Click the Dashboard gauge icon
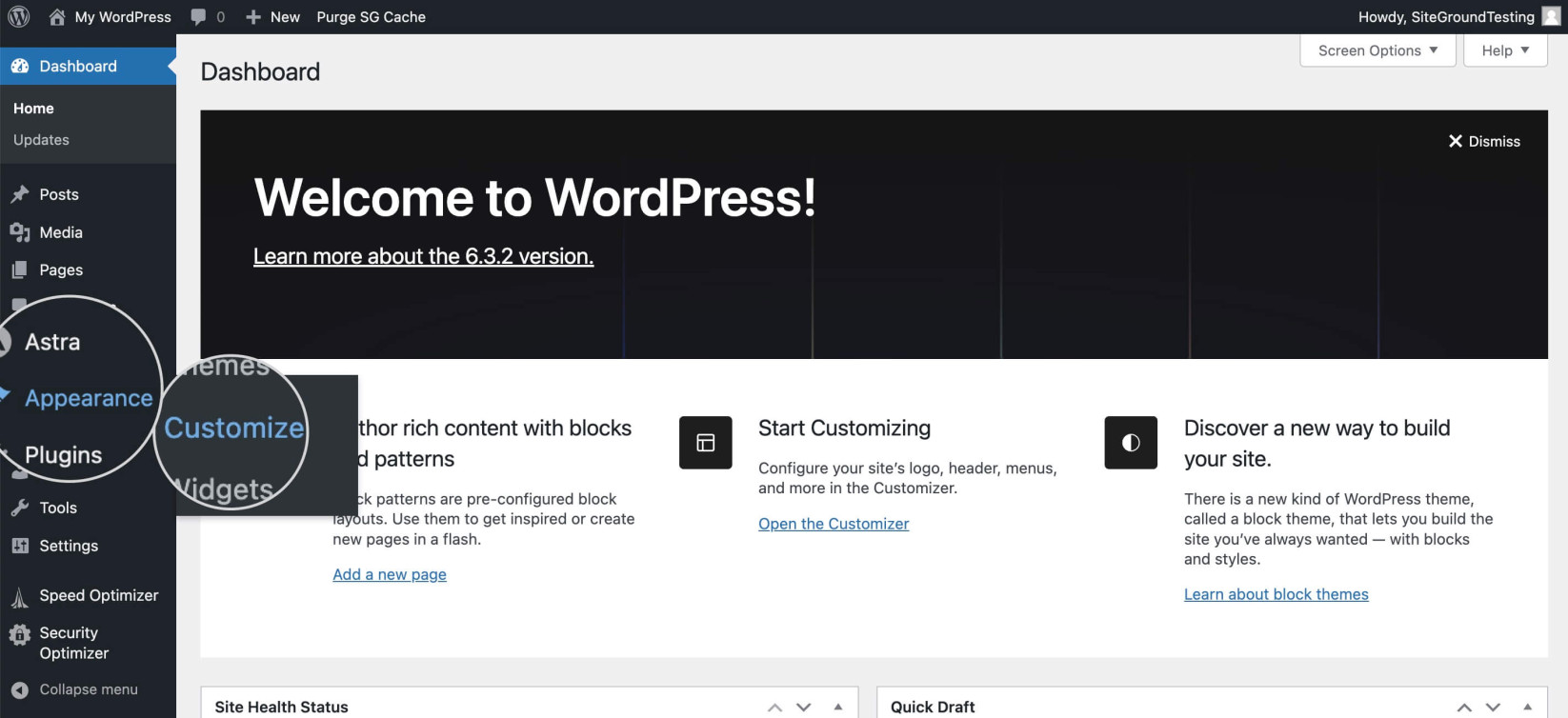1568x718 pixels. click(x=20, y=66)
